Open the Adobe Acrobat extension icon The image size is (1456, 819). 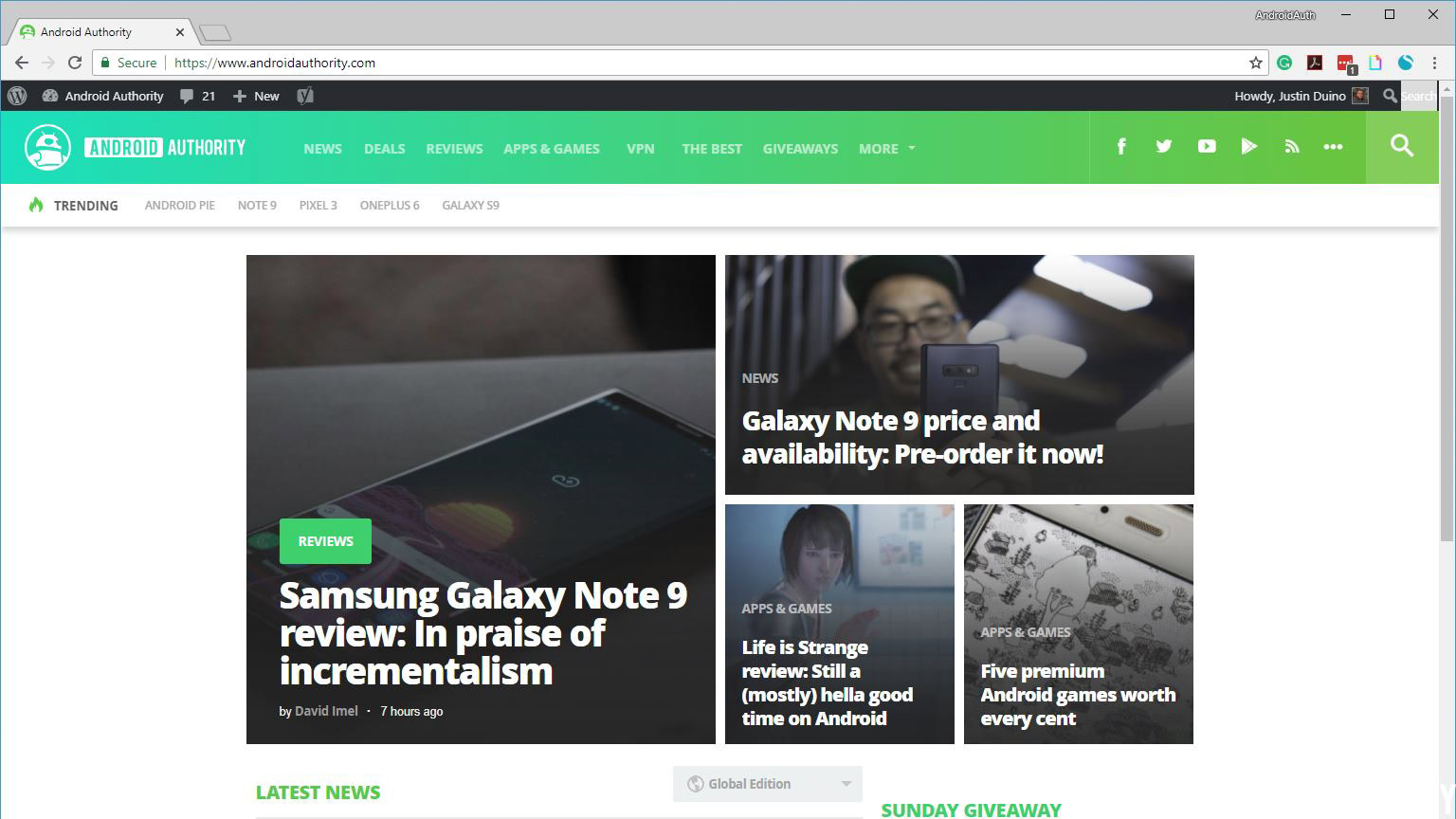[1315, 63]
